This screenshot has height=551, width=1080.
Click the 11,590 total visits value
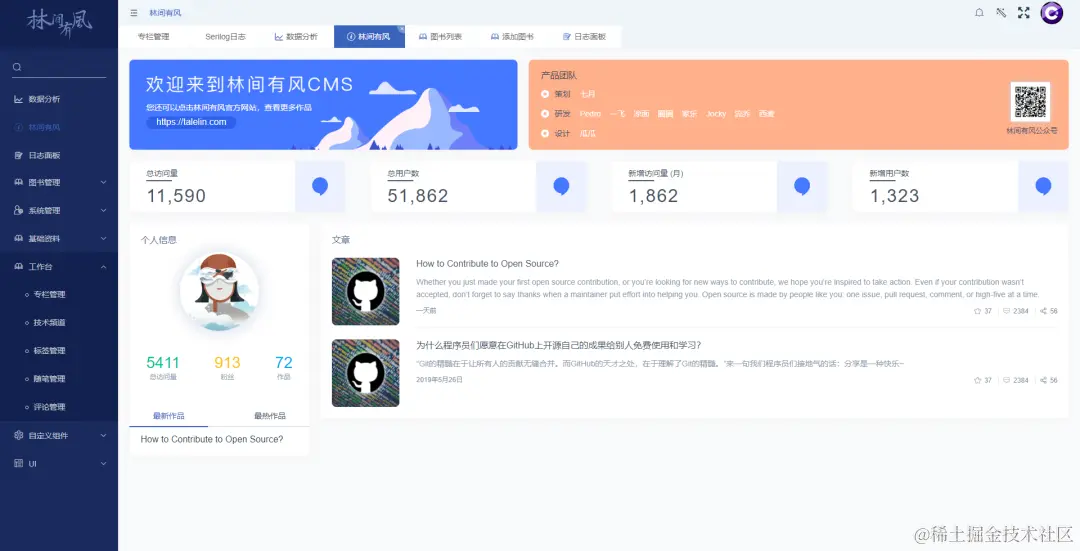pyautogui.click(x=176, y=196)
